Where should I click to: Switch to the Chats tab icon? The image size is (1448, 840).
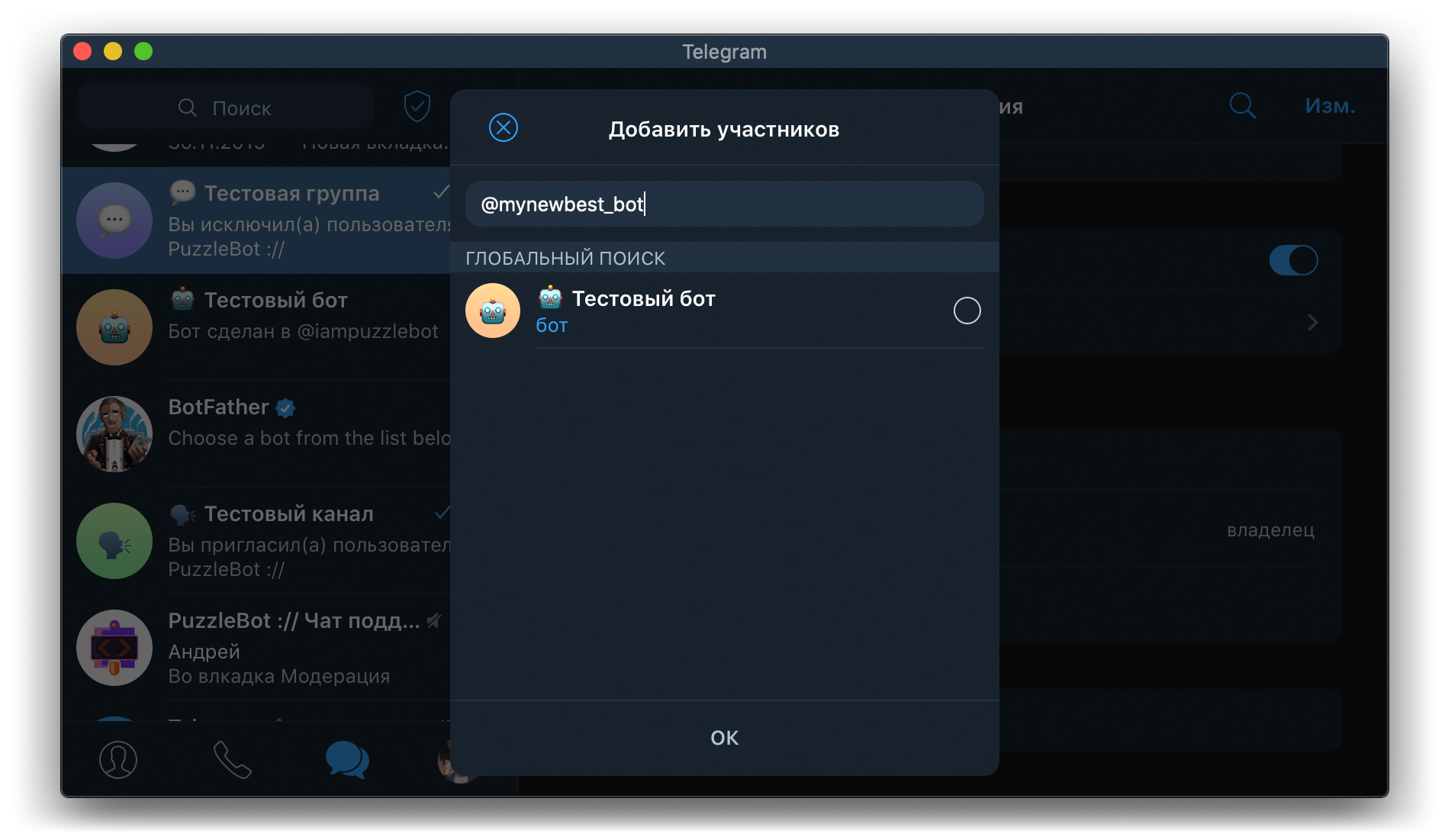click(347, 759)
